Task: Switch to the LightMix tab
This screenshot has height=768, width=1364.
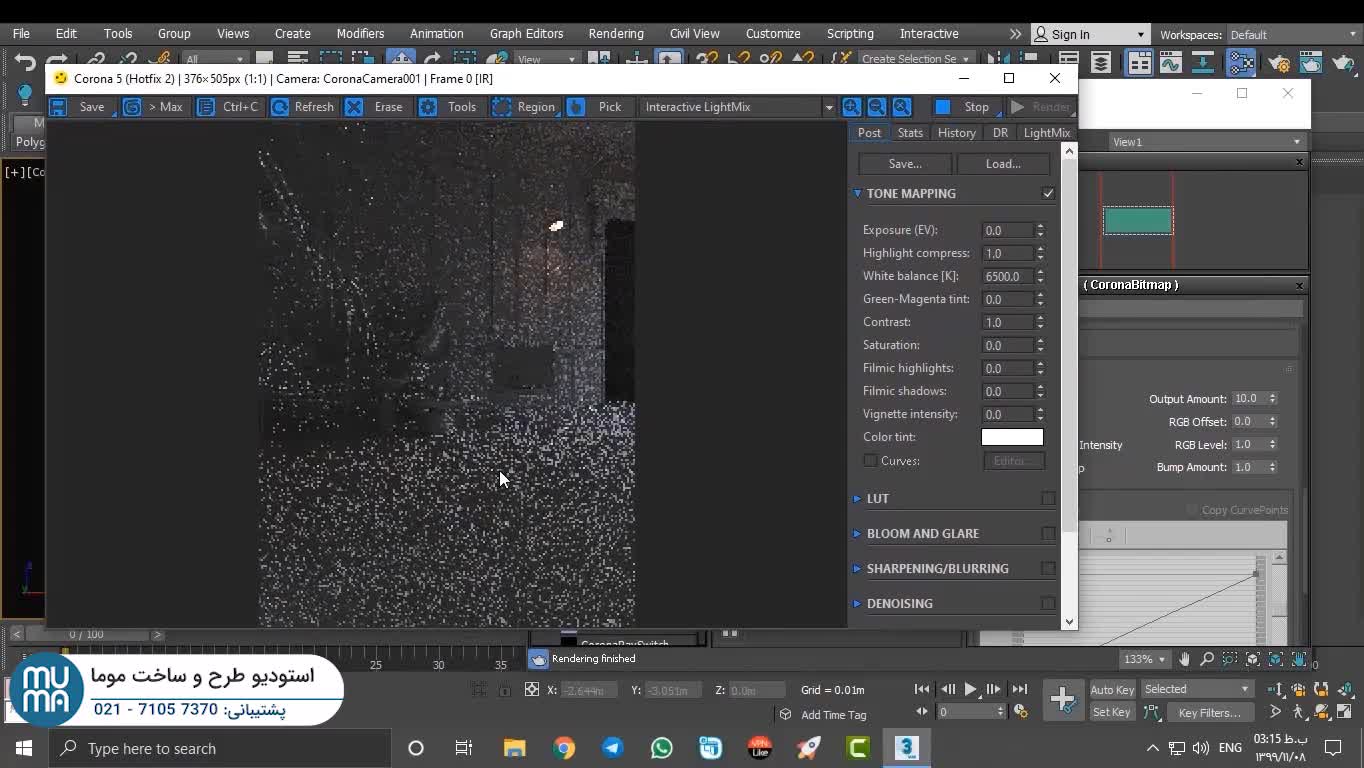Action: 1046,133
